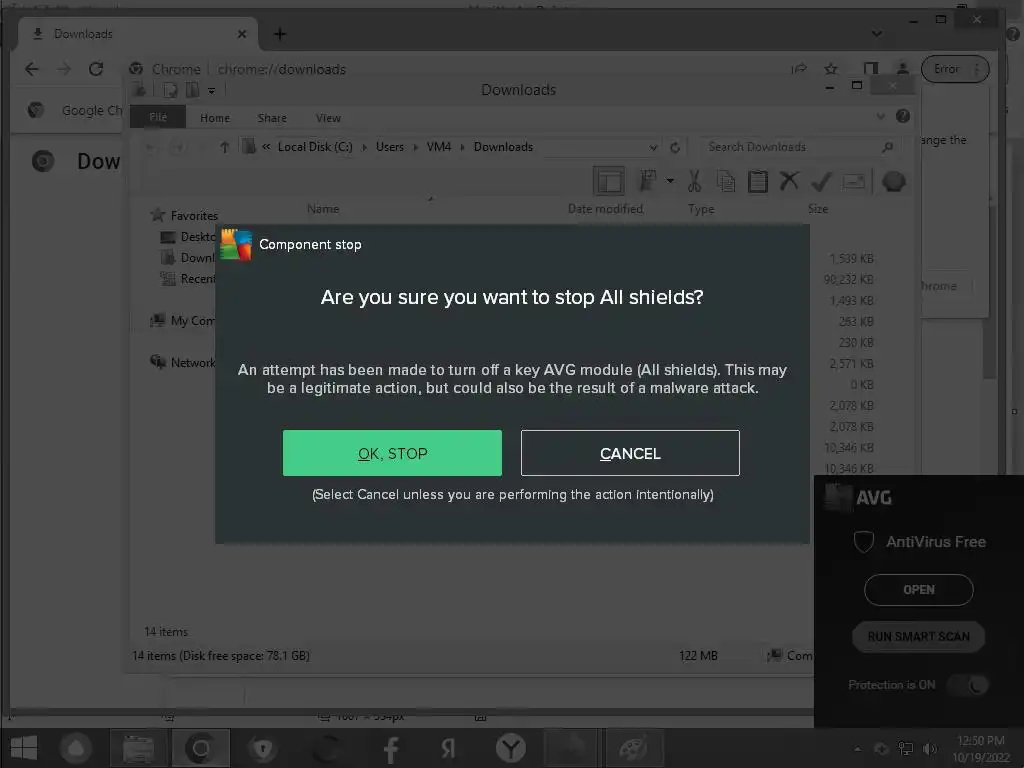
Task: Click the Chrome Error update button
Action: pyautogui.click(x=955, y=69)
